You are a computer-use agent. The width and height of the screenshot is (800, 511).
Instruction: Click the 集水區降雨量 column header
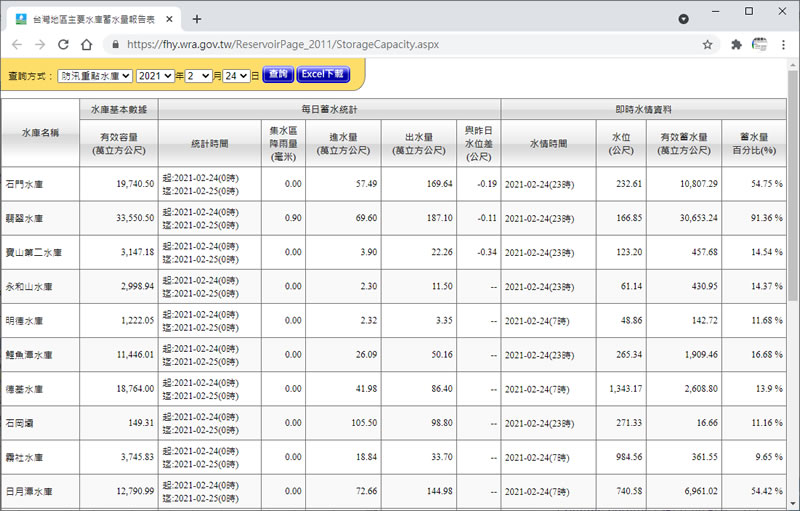pyautogui.click(x=284, y=144)
